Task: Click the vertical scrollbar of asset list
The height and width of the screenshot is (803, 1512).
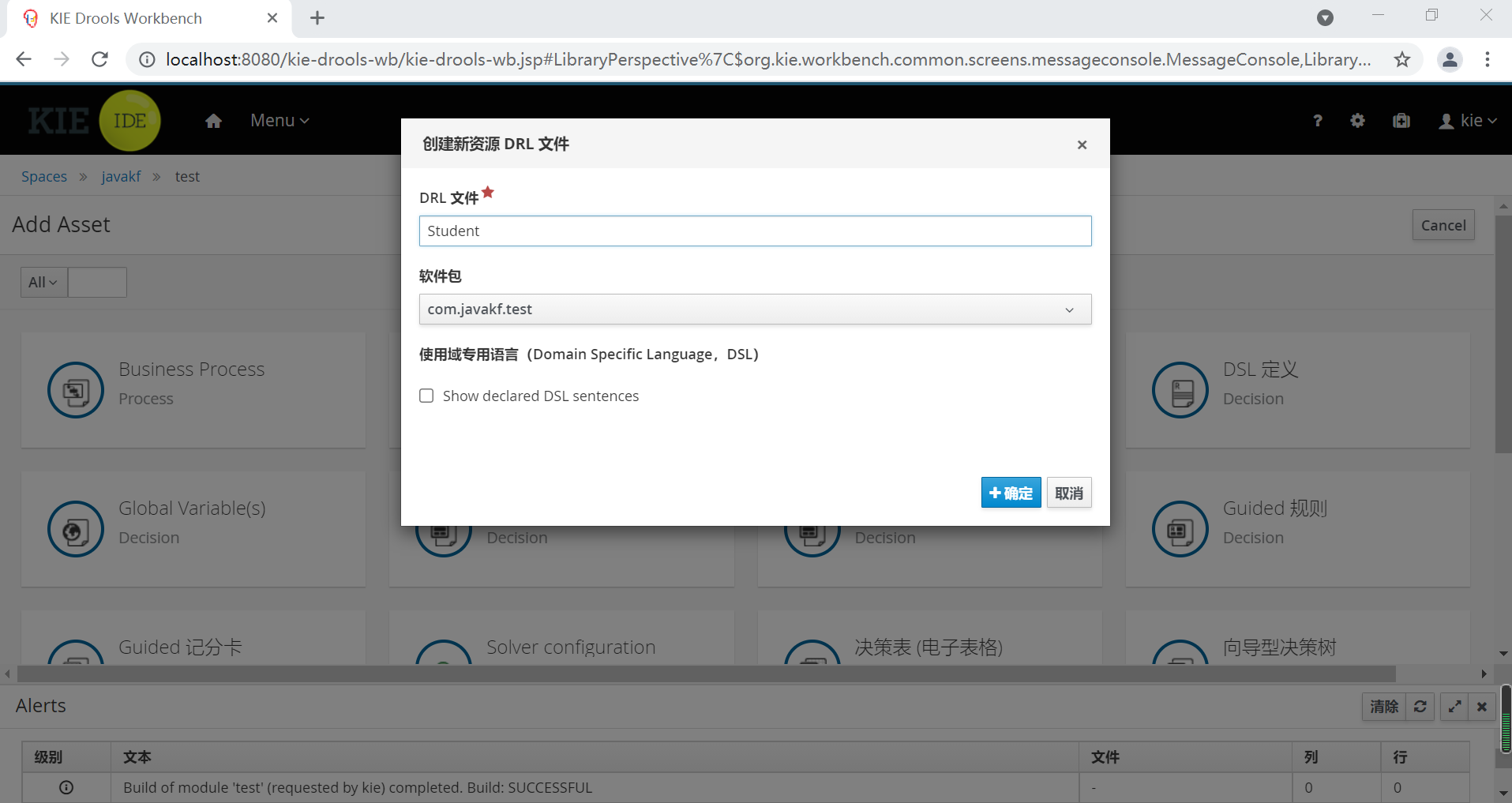Action: pyautogui.click(x=1503, y=335)
